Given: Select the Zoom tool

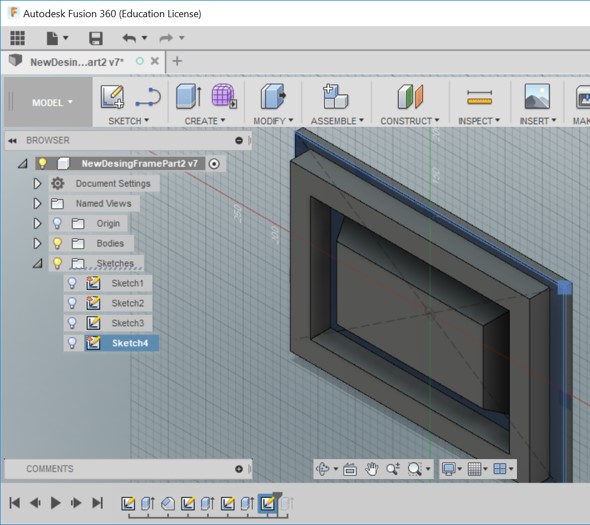Looking at the screenshot, I should [393, 469].
